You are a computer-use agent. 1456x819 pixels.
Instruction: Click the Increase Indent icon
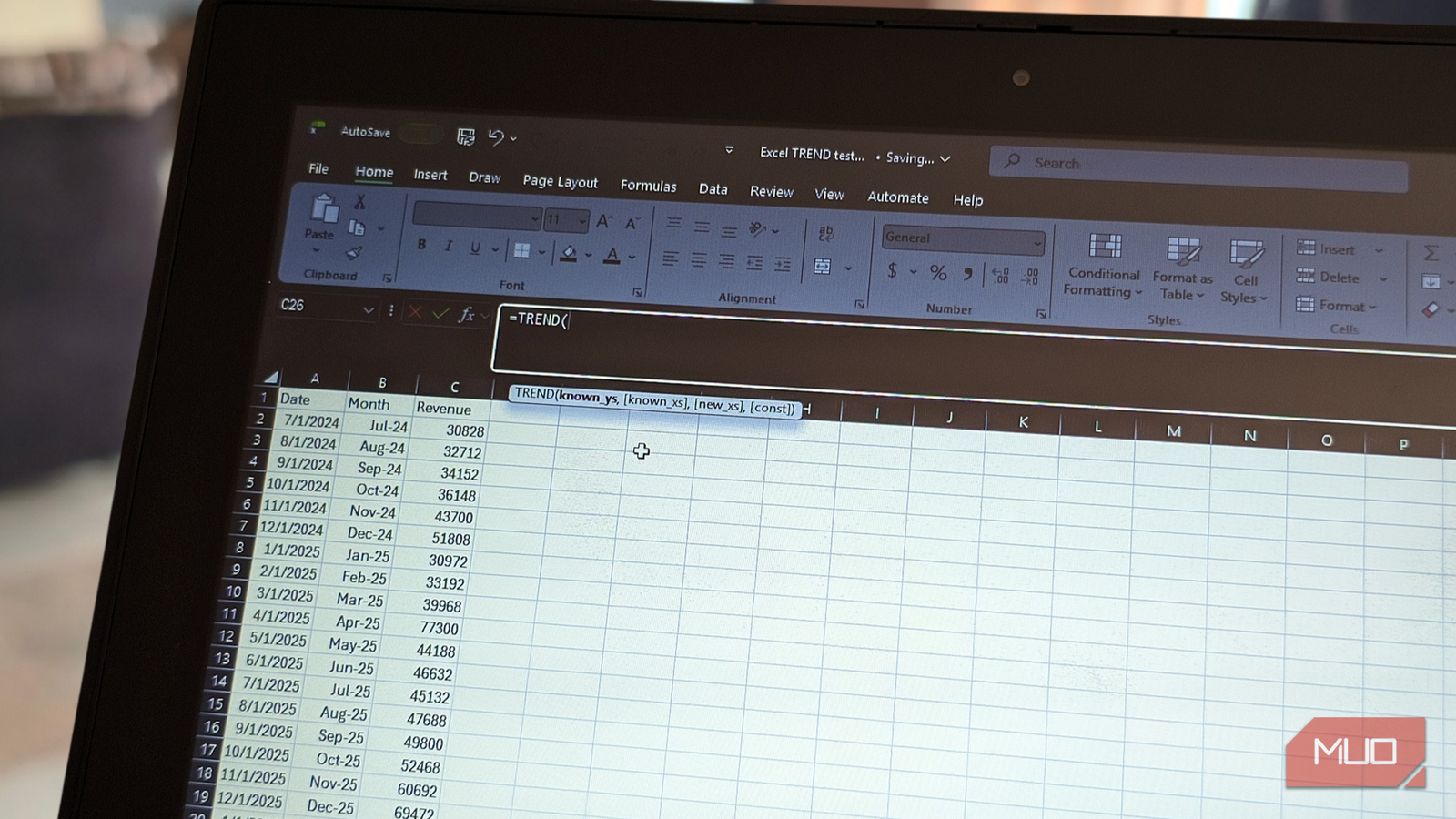click(783, 265)
